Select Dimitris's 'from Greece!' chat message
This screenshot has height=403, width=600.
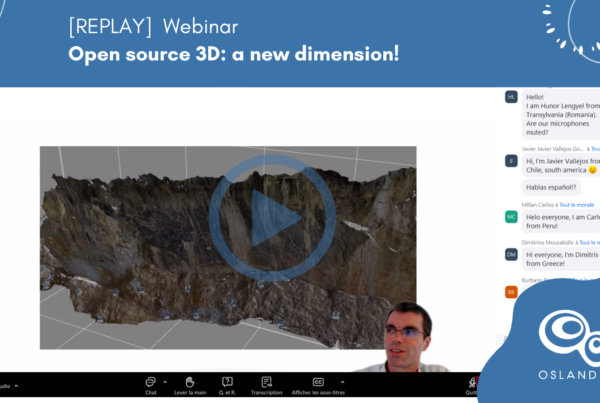(561, 259)
